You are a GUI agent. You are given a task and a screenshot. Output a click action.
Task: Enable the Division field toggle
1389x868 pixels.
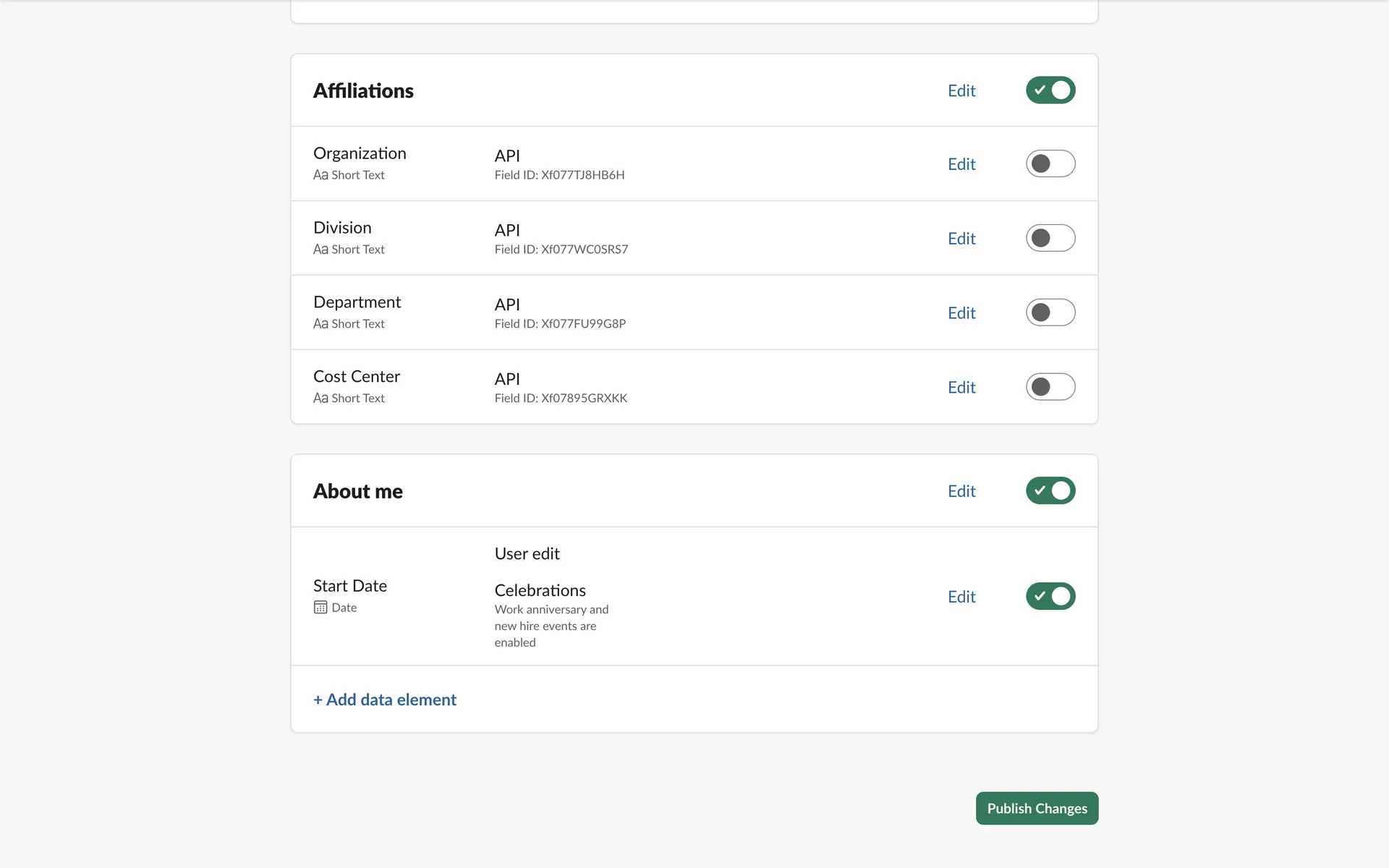click(x=1050, y=238)
